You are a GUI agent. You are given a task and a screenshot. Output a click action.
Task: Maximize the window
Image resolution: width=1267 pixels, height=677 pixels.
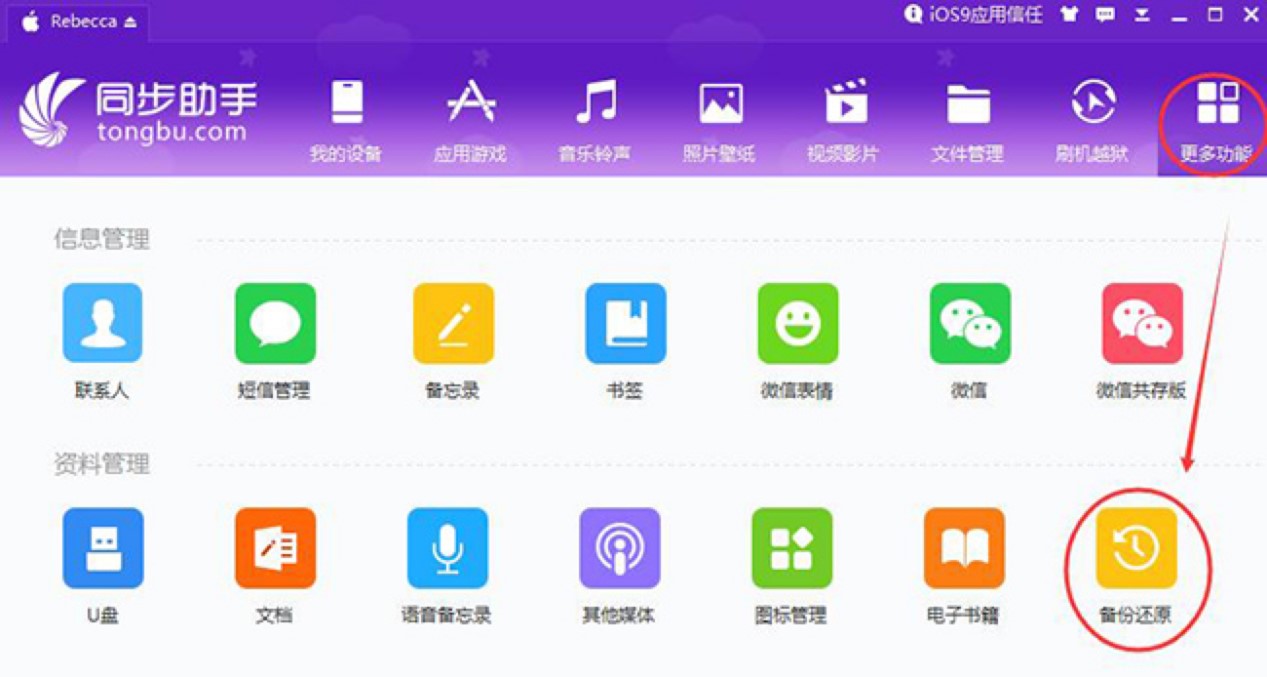[x=1215, y=15]
